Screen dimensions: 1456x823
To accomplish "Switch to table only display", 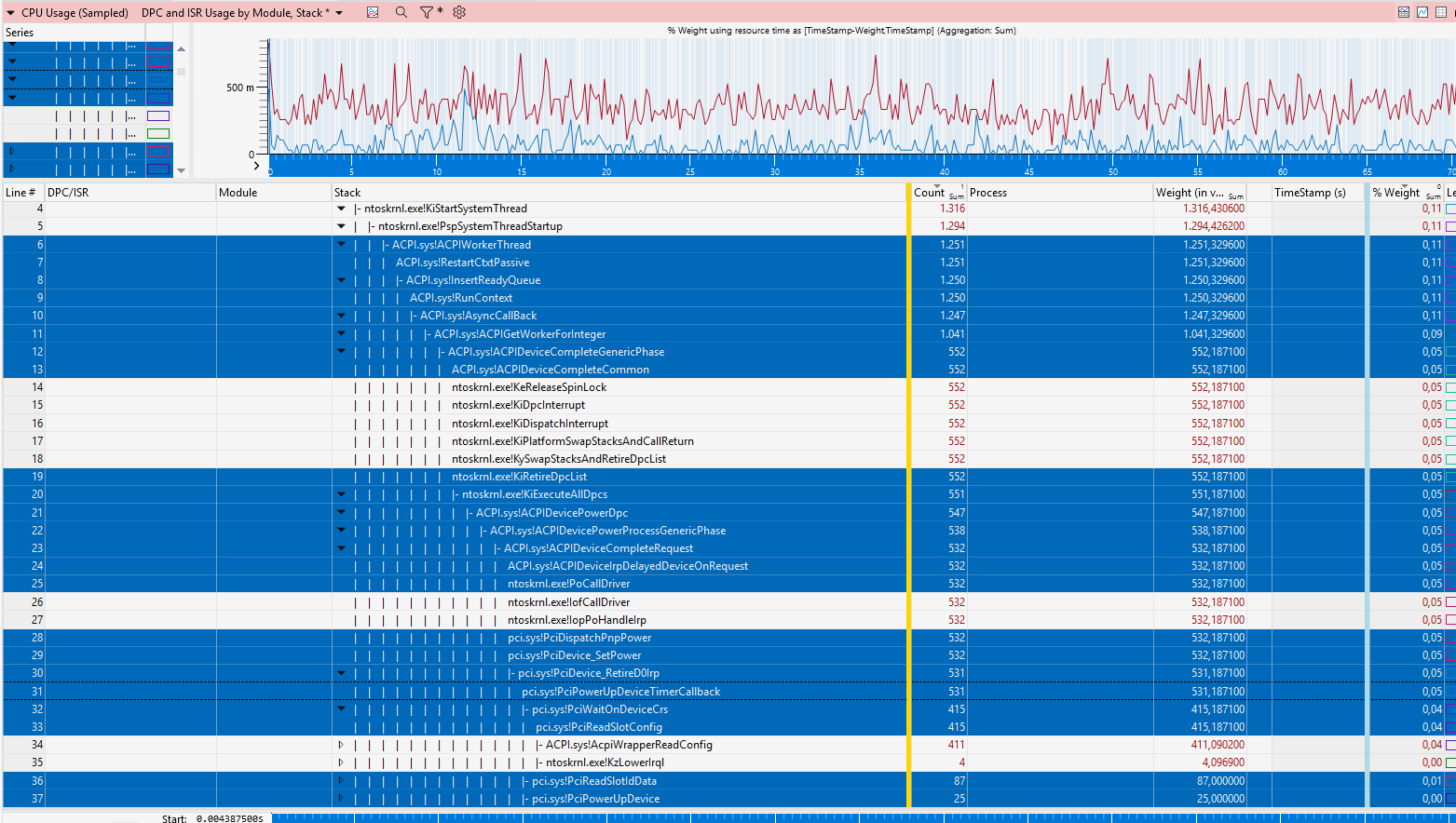I will click(1441, 12).
